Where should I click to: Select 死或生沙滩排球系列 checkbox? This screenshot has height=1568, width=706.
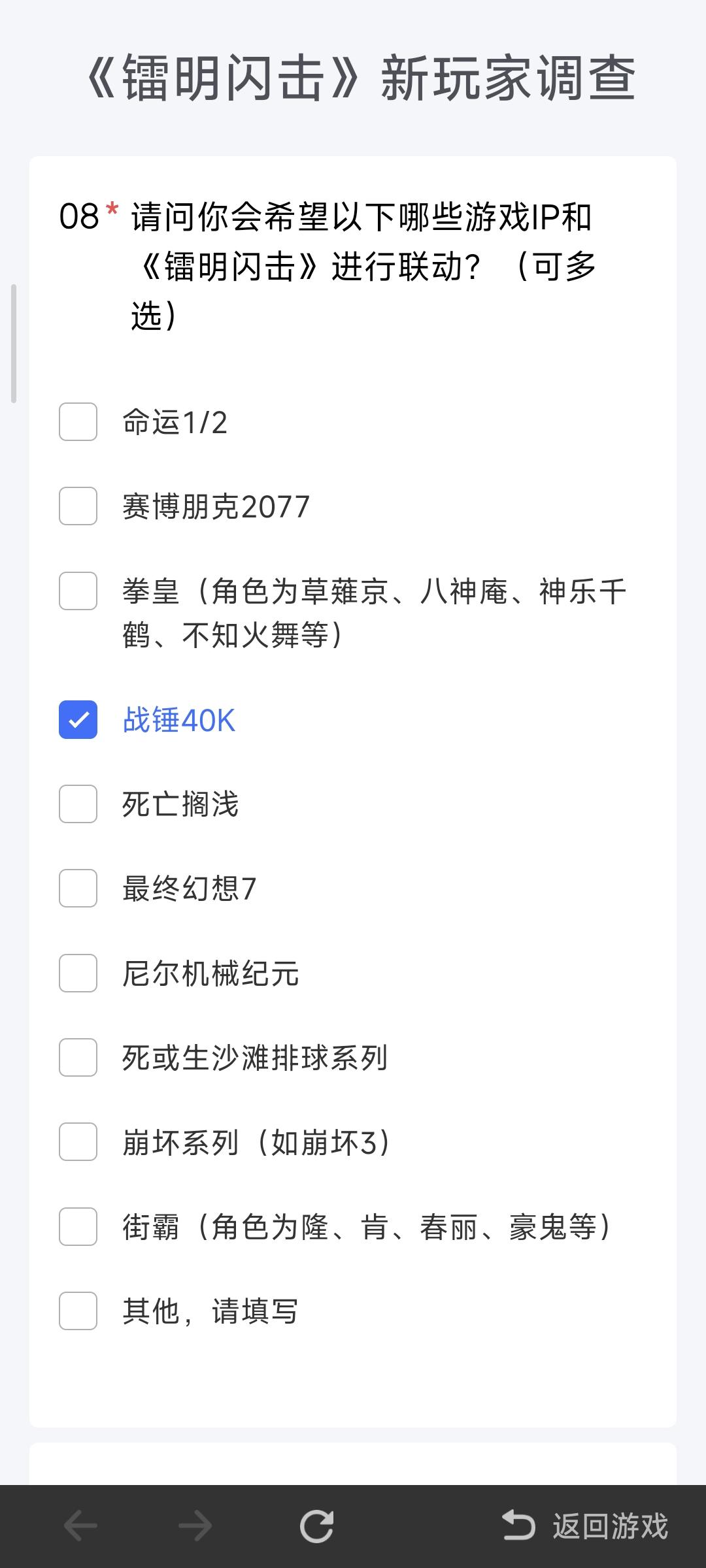click(78, 1058)
